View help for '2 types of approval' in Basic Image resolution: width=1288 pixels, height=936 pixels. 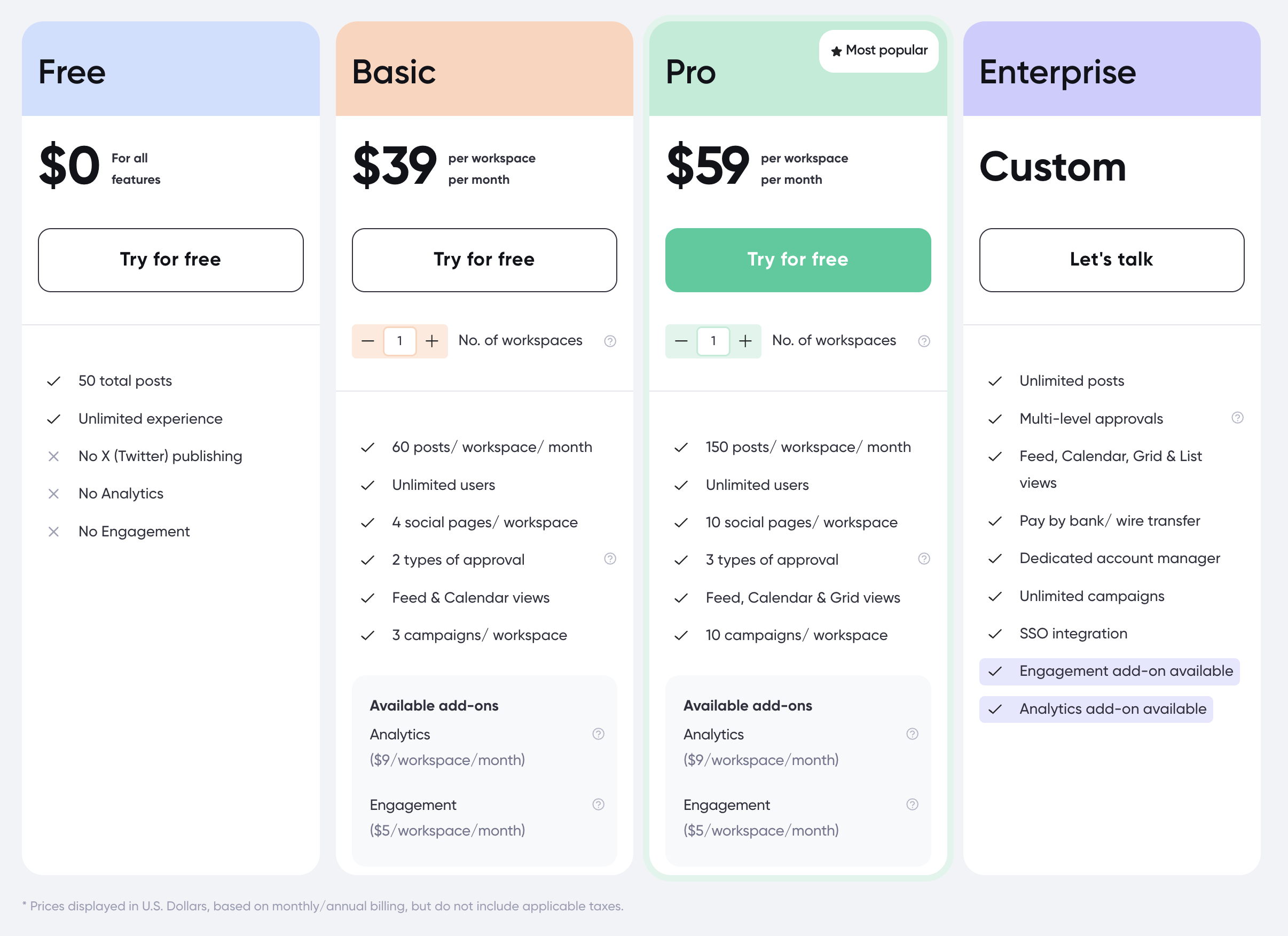610,559
